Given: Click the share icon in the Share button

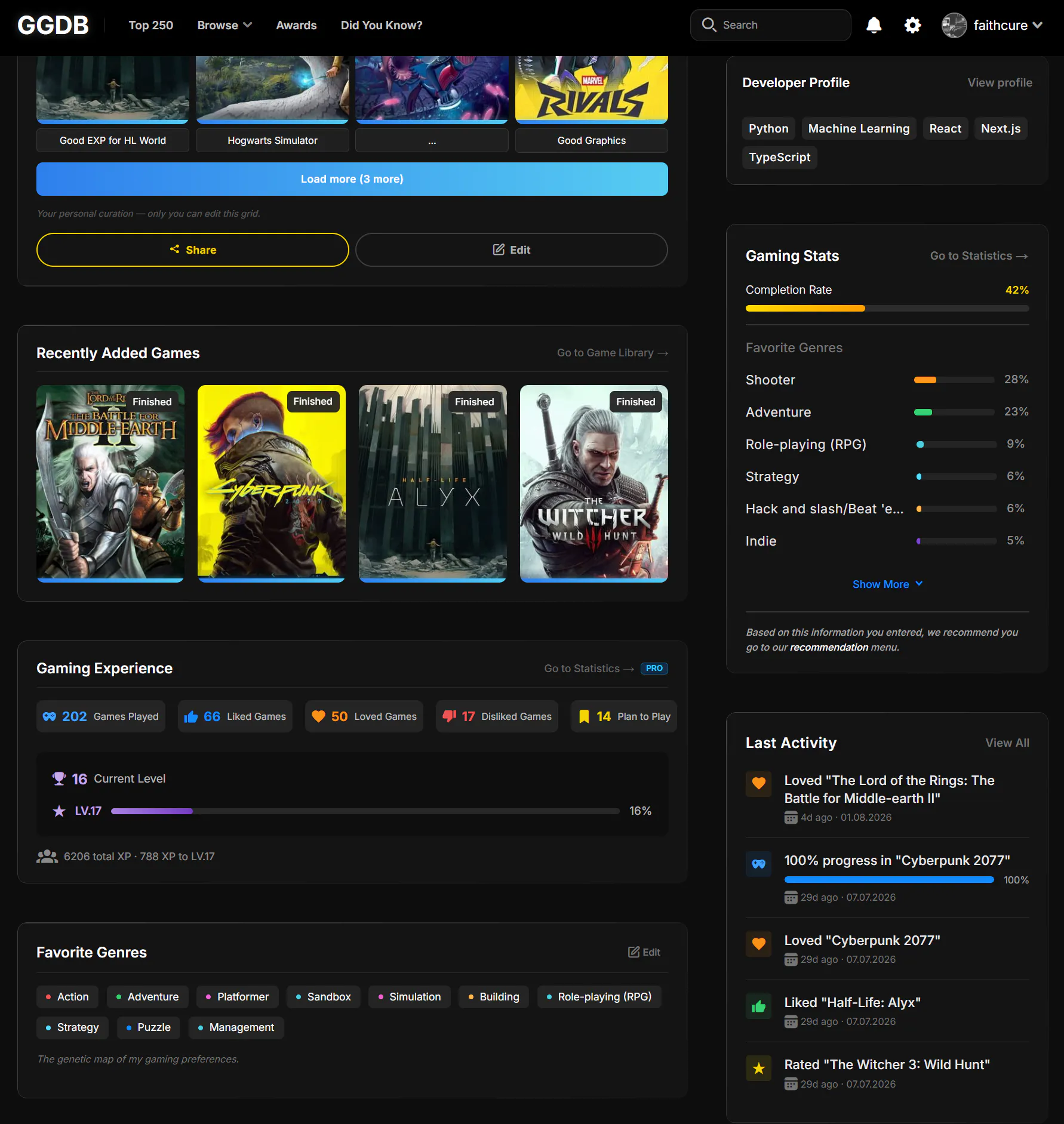Looking at the screenshot, I should click(174, 249).
